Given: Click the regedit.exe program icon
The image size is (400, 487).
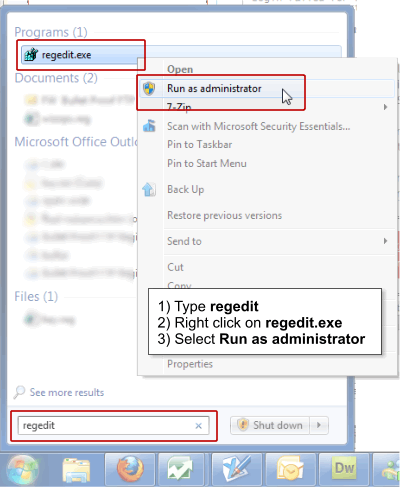Looking at the screenshot, I should tap(31, 55).
